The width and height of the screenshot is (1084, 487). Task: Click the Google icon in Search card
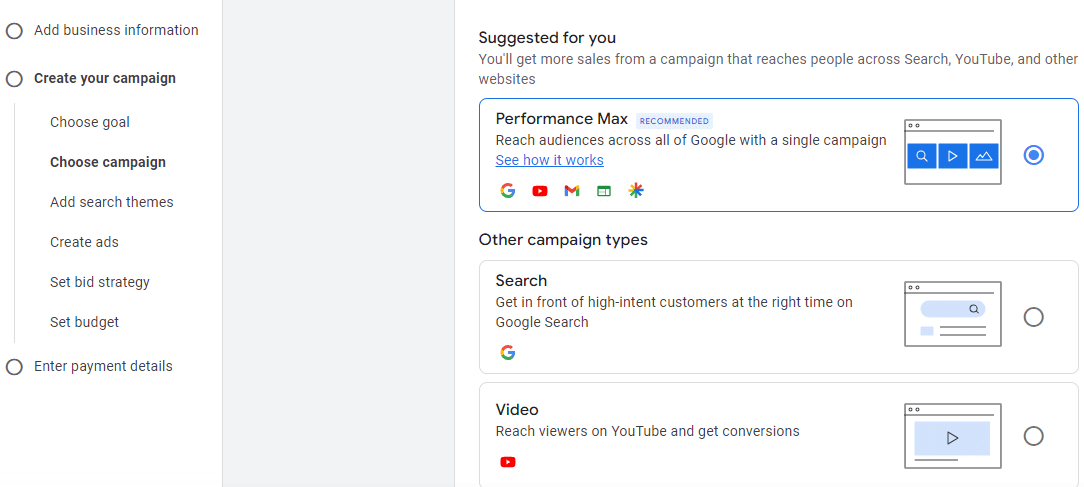pos(507,353)
